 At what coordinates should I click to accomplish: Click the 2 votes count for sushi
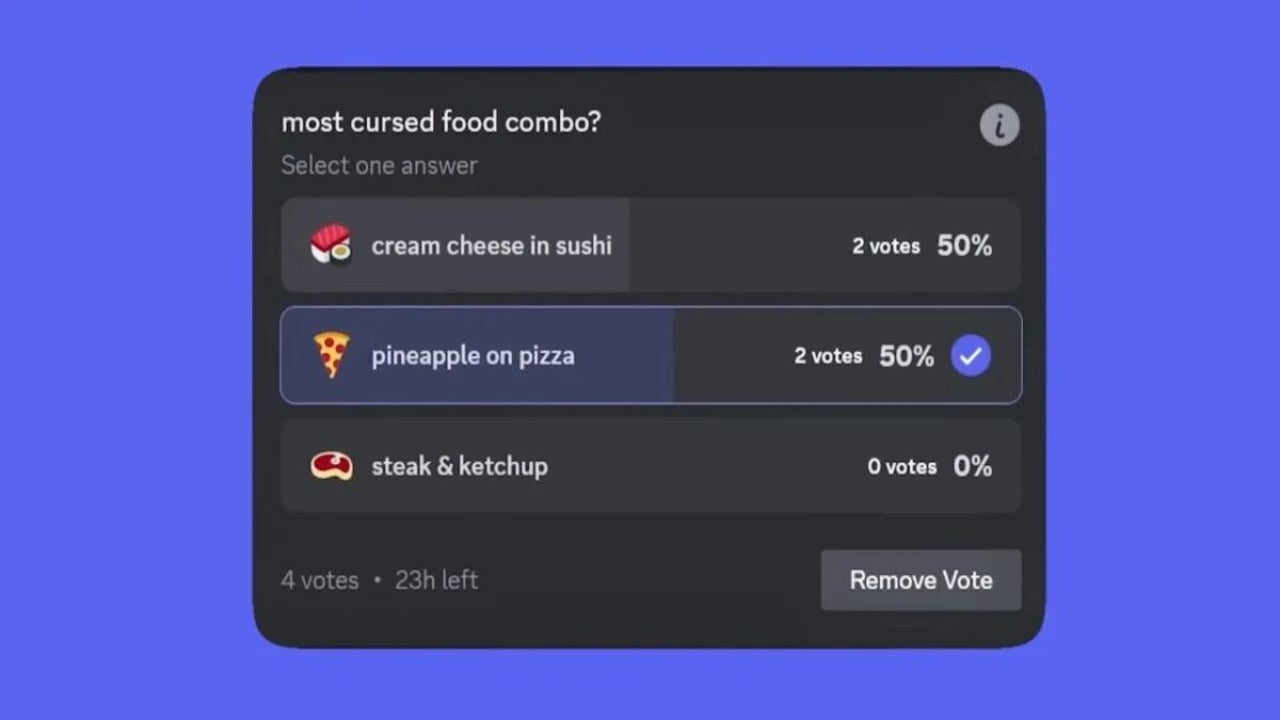[886, 246]
